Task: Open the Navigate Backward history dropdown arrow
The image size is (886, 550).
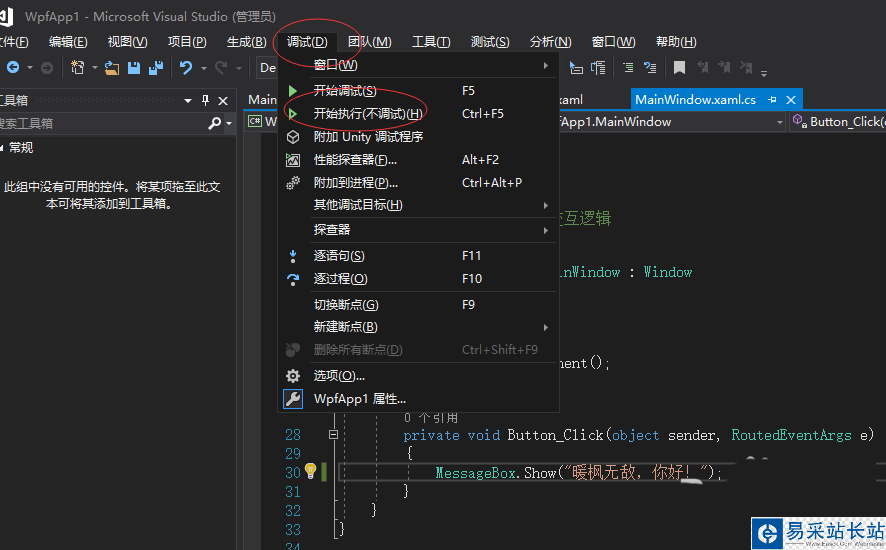Action: tap(29, 68)
